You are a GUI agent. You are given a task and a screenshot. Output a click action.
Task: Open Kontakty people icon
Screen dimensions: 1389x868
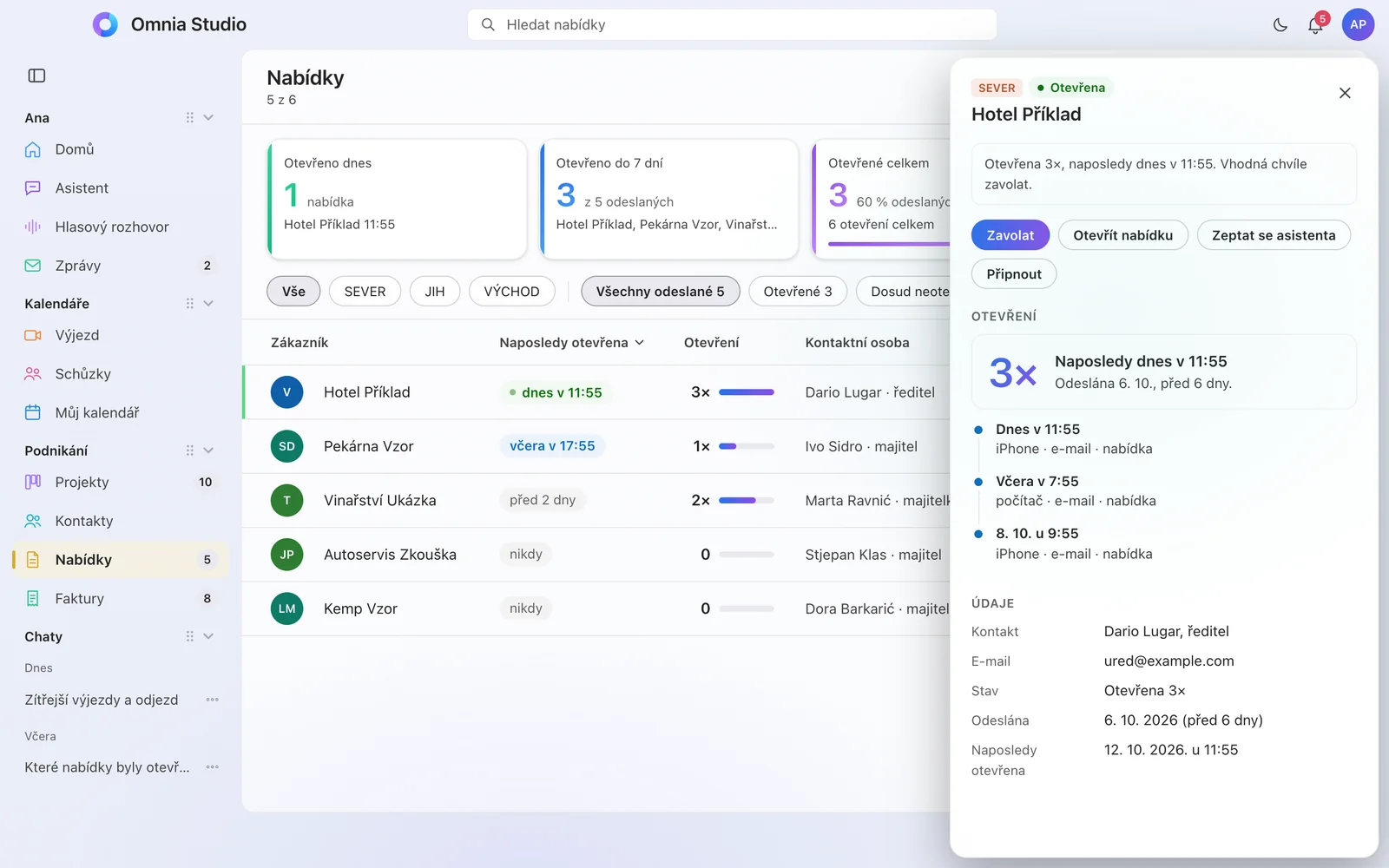point(33,521)
